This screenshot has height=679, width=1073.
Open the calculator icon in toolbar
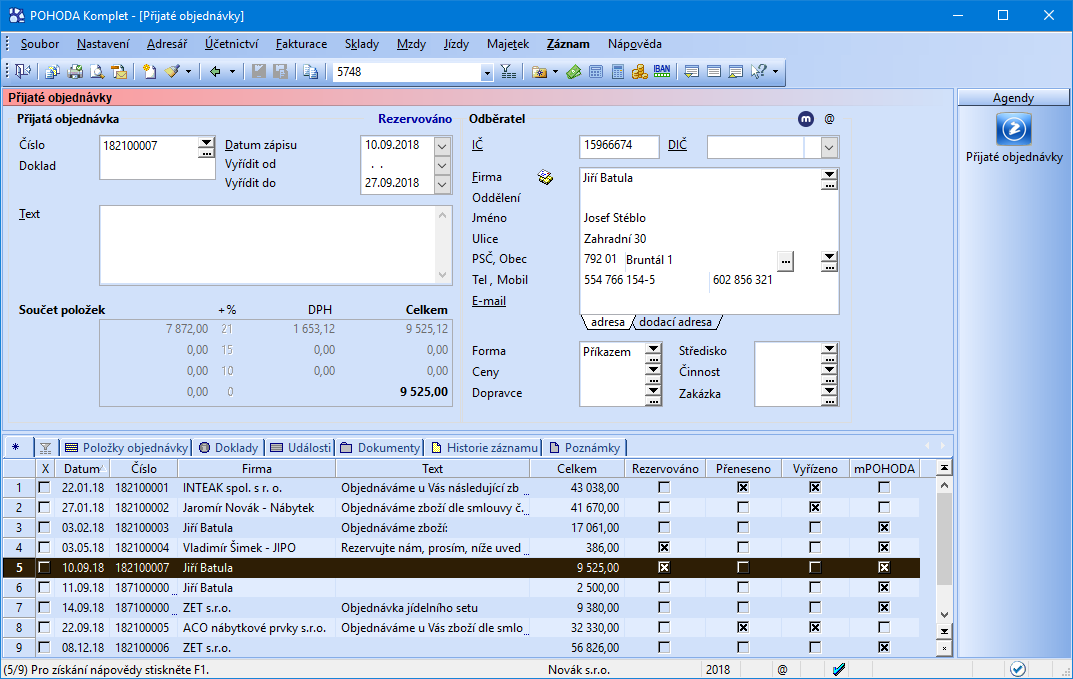(x=618, y=72)
